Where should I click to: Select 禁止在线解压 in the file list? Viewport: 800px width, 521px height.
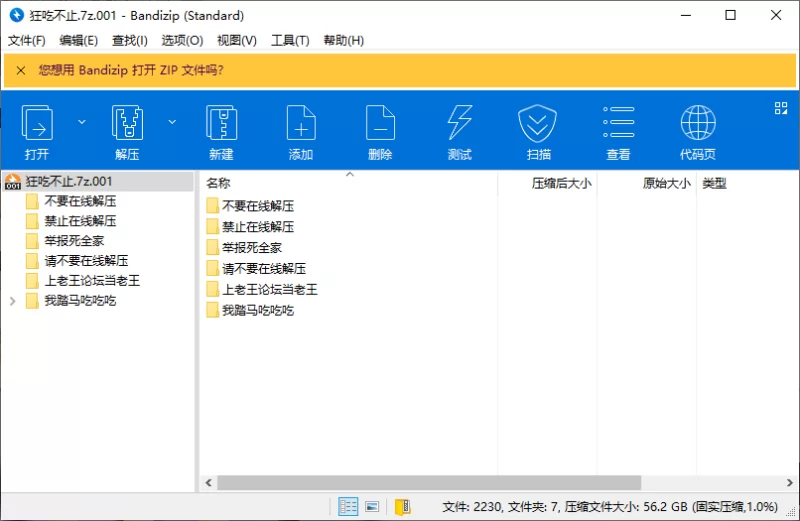pos(258,227)
